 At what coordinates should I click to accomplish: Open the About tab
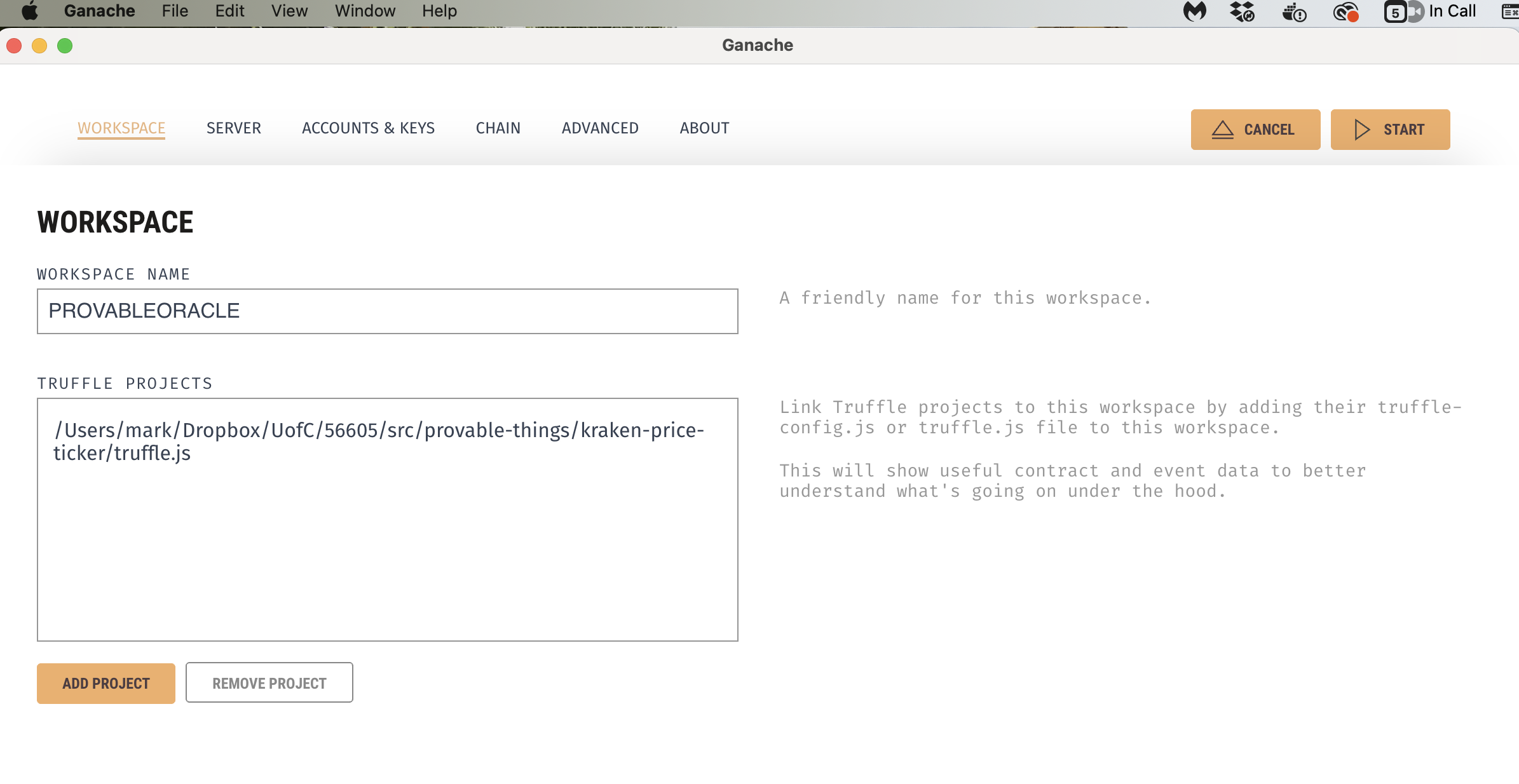(x=704, y=128)
